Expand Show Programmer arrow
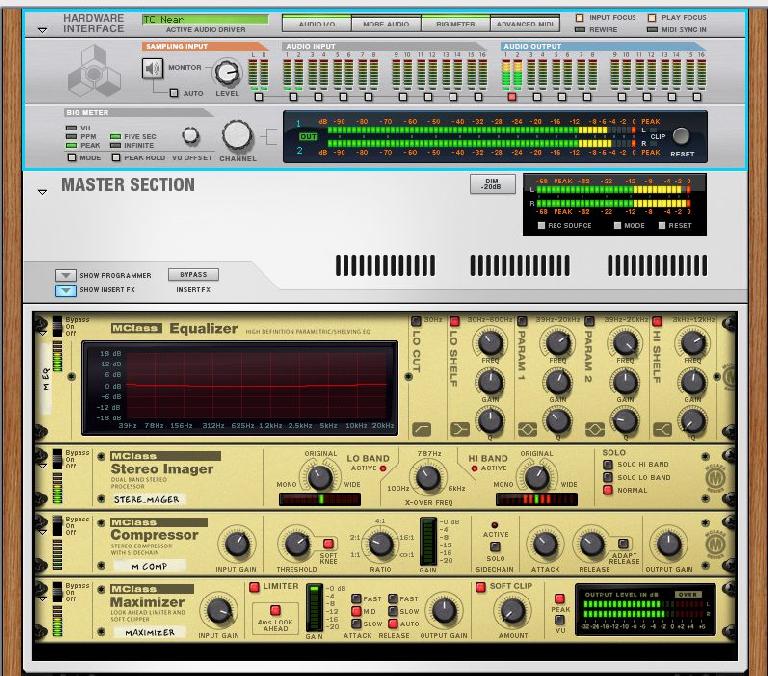The height and width of the screenshot is (676, 768). pyautogui.click(x=66, y=275)
